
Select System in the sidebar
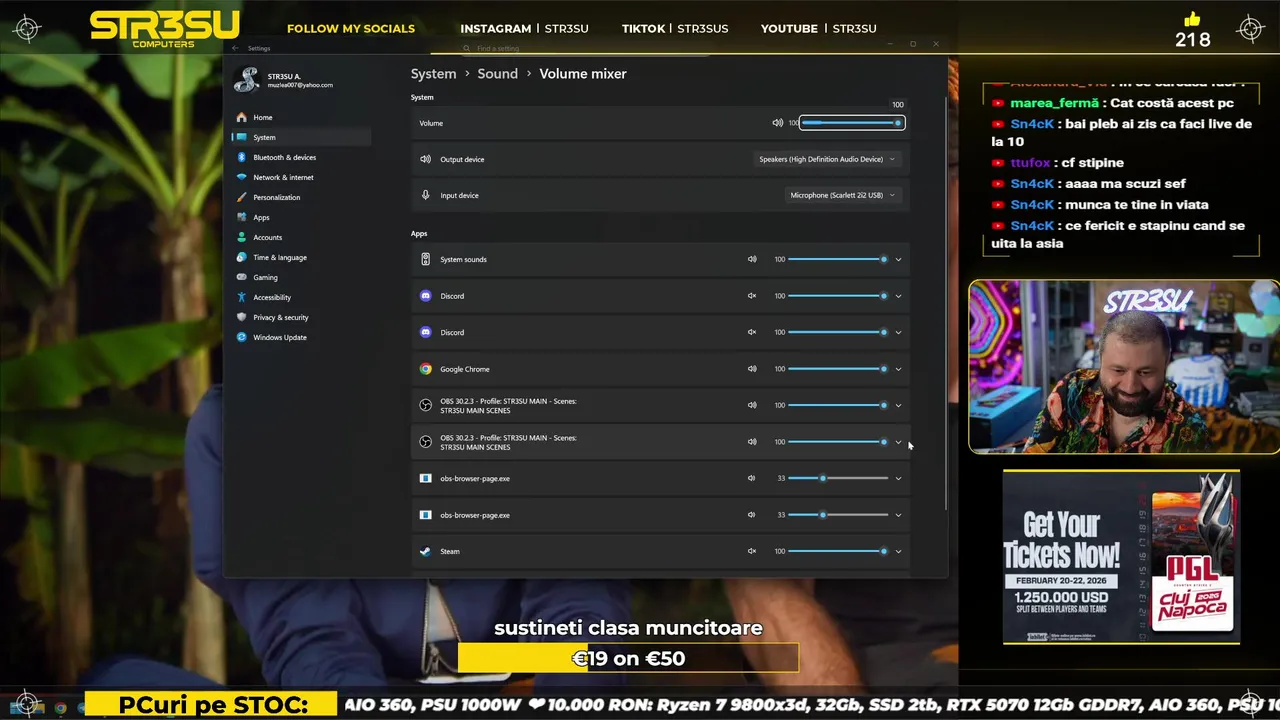click(x=301, y=137)
